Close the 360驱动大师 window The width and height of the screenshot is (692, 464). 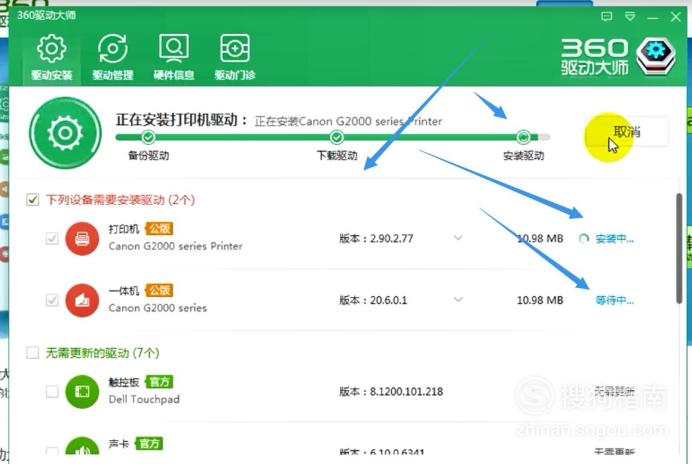pos(676,17)
